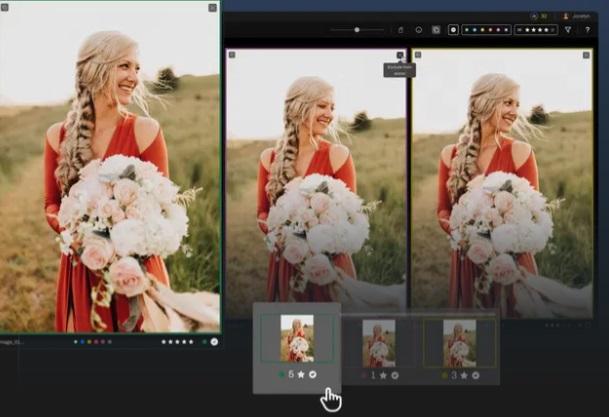Toggle checkmark on the 5-star thumbnail
This screenshot has width=609, height=417.
tap(311, 375)
